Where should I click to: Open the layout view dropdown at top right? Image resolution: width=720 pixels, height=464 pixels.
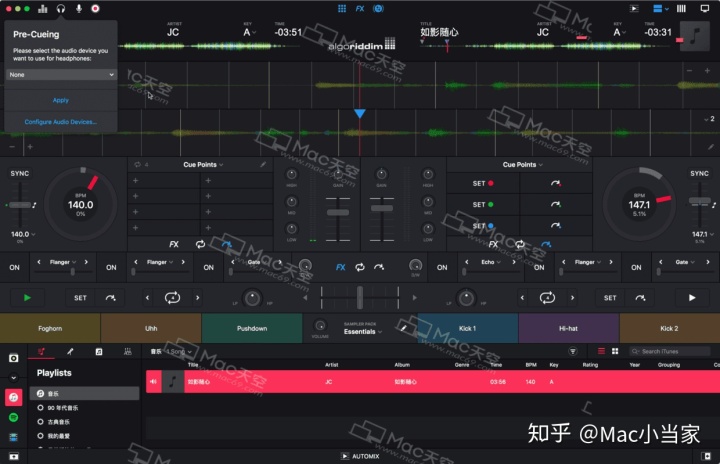(661, 8)
